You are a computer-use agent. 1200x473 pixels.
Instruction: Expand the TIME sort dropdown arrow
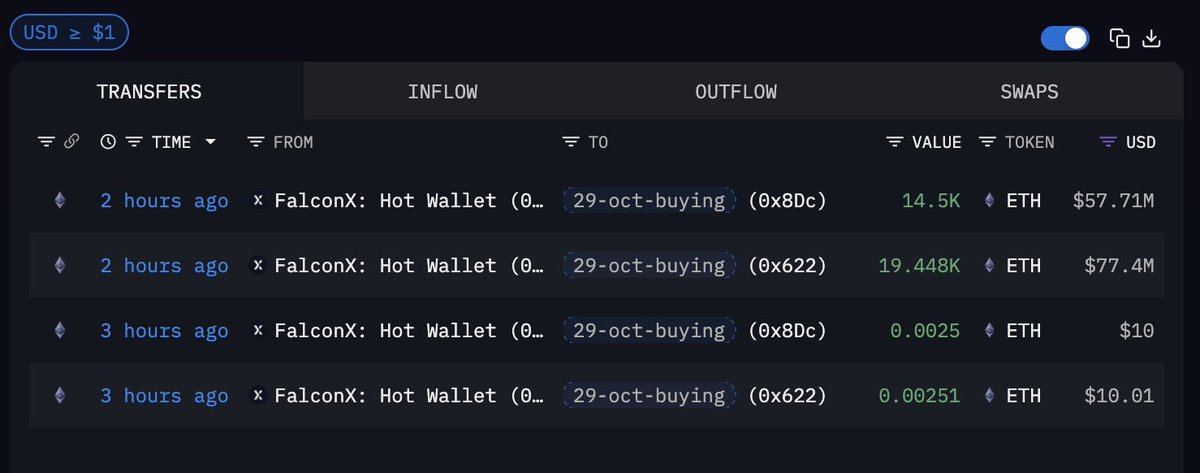(x=210, y=142)
